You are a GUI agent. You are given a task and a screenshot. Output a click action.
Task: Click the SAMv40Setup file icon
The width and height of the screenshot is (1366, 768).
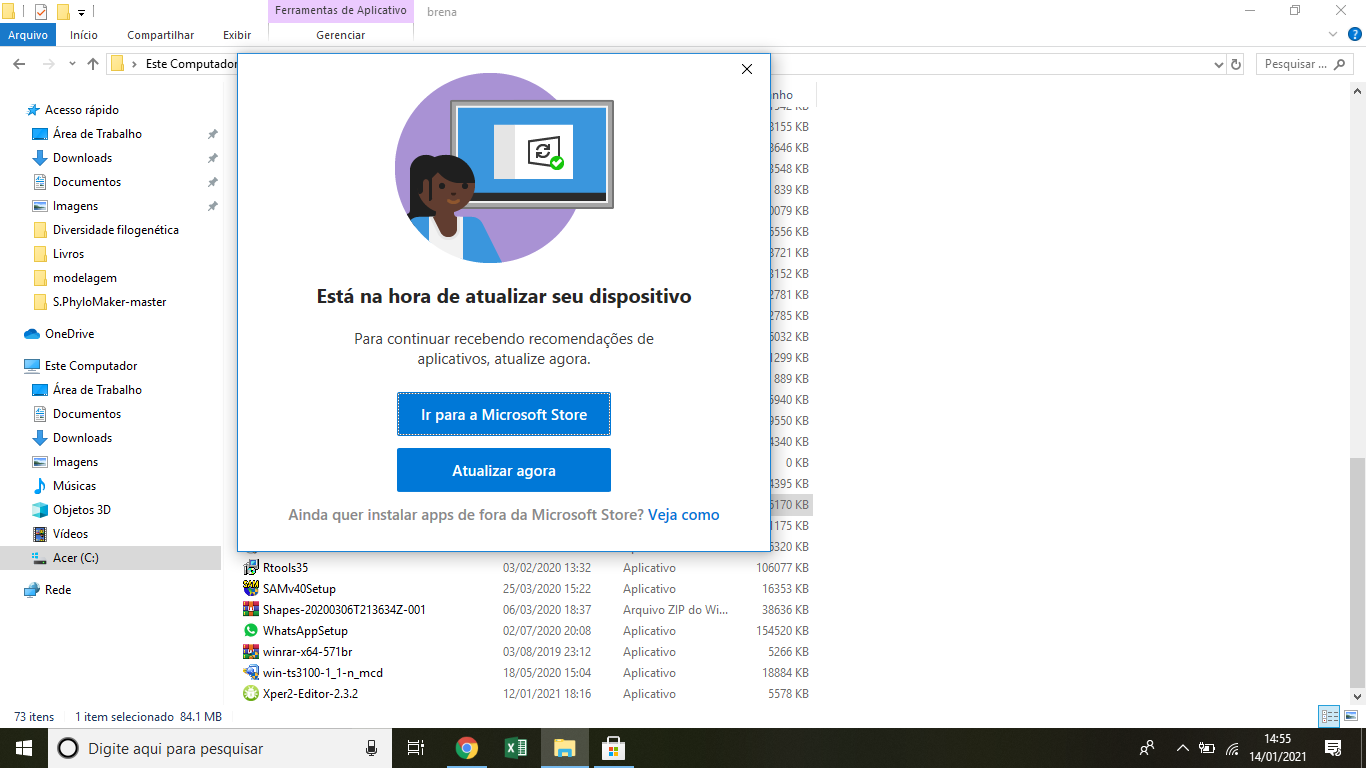tap(251, 589)
